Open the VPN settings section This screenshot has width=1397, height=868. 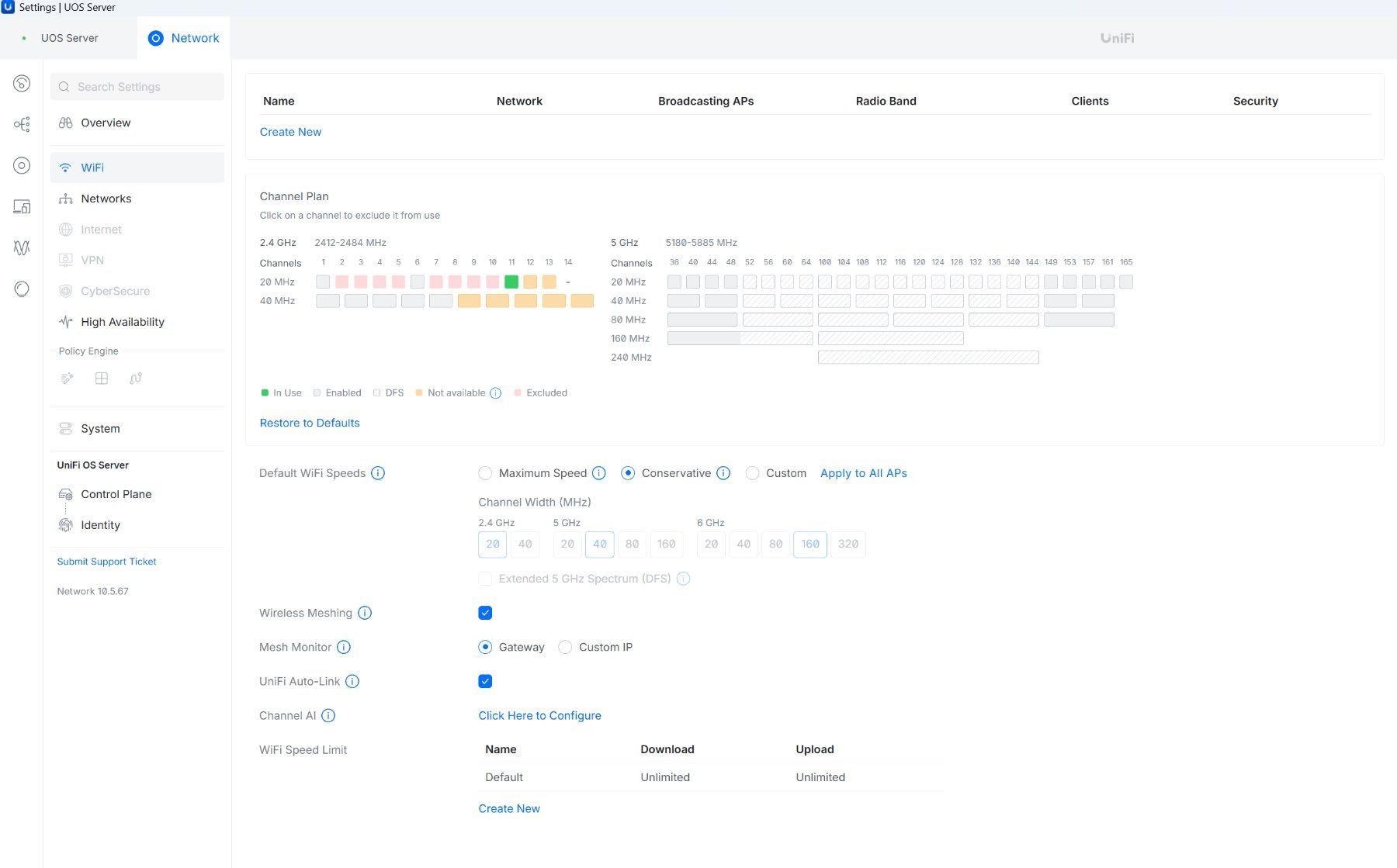[x=137, y=261]
